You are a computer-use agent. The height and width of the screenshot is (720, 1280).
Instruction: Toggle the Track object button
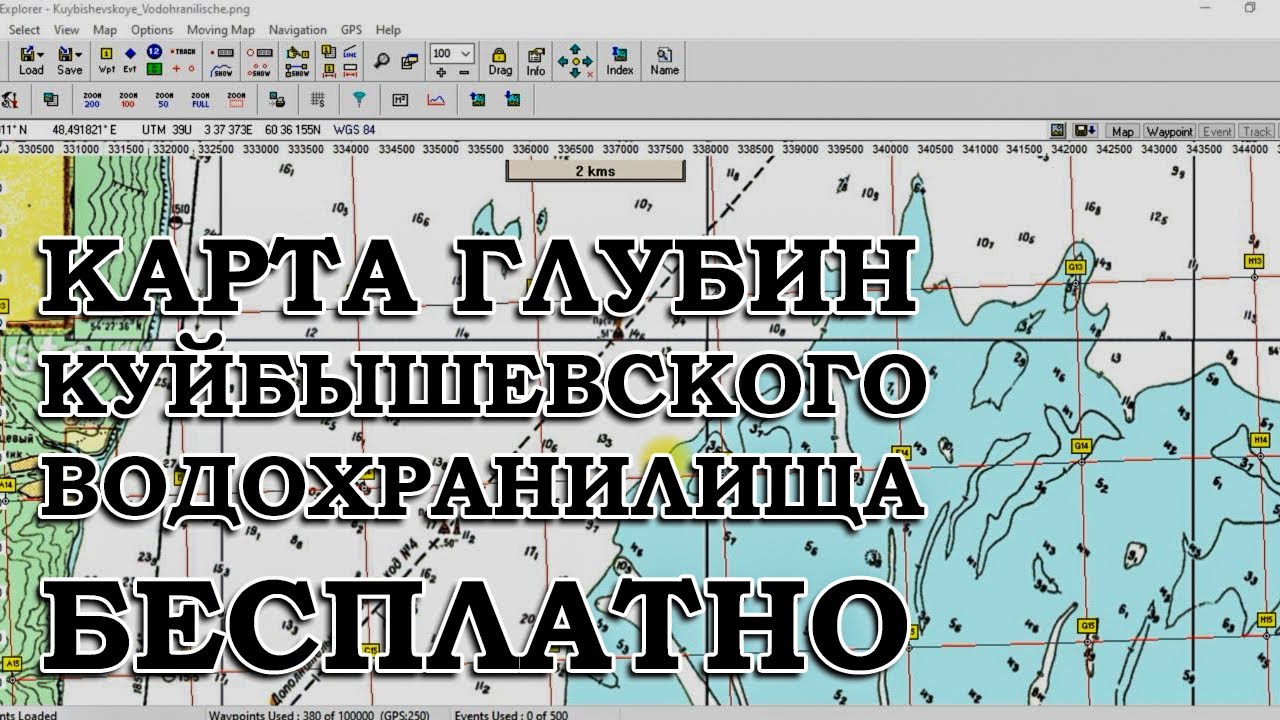point(1256,131)
